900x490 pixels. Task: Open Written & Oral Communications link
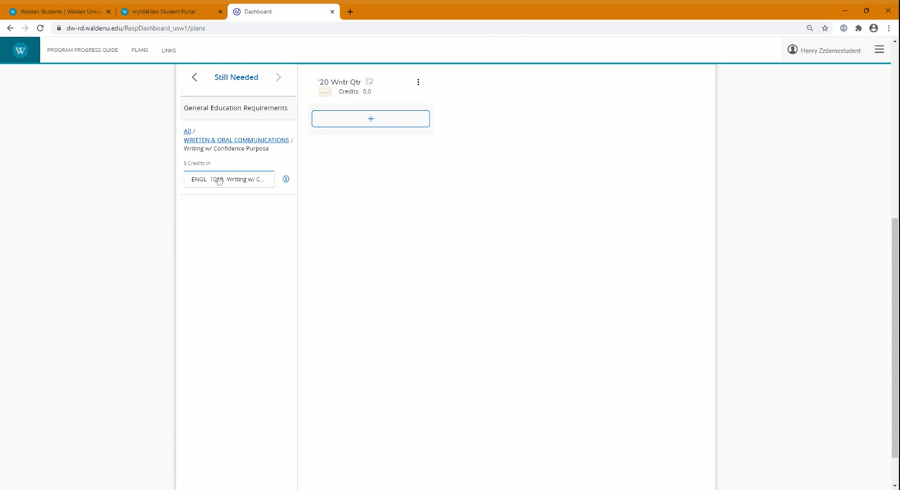(236, 140)
